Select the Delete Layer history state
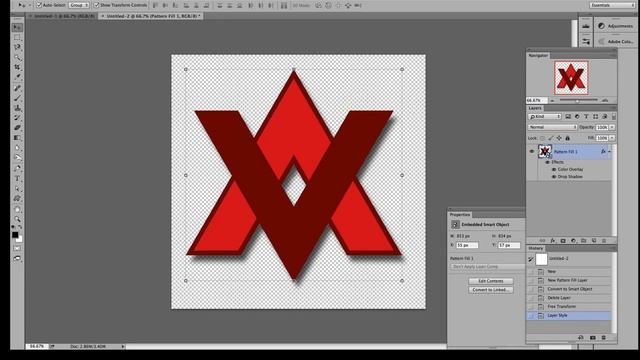Image resolution: width=640 pixels, height=360 pixels. [x=569, y=298]
